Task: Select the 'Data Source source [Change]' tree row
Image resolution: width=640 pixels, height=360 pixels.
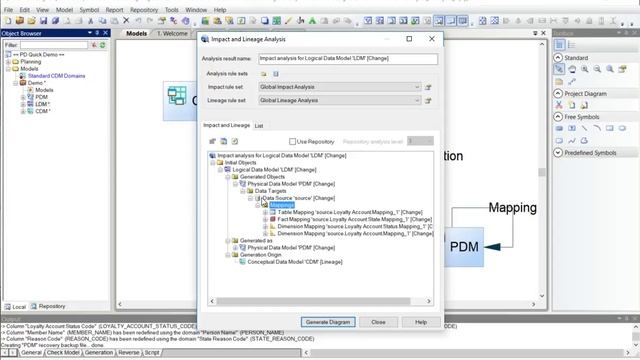Action: coord(298,198)
